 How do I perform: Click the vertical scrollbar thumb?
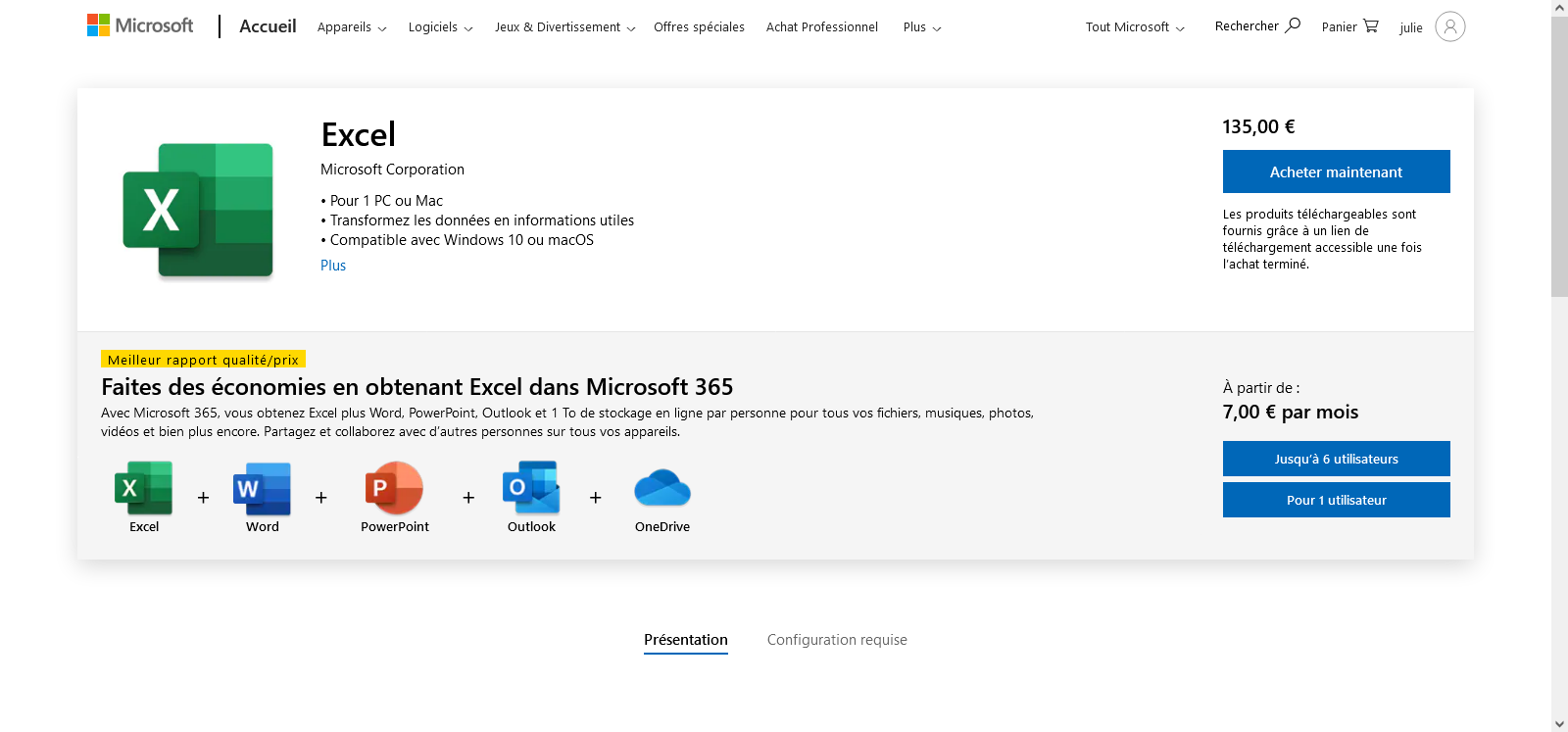click(1559, 157)
